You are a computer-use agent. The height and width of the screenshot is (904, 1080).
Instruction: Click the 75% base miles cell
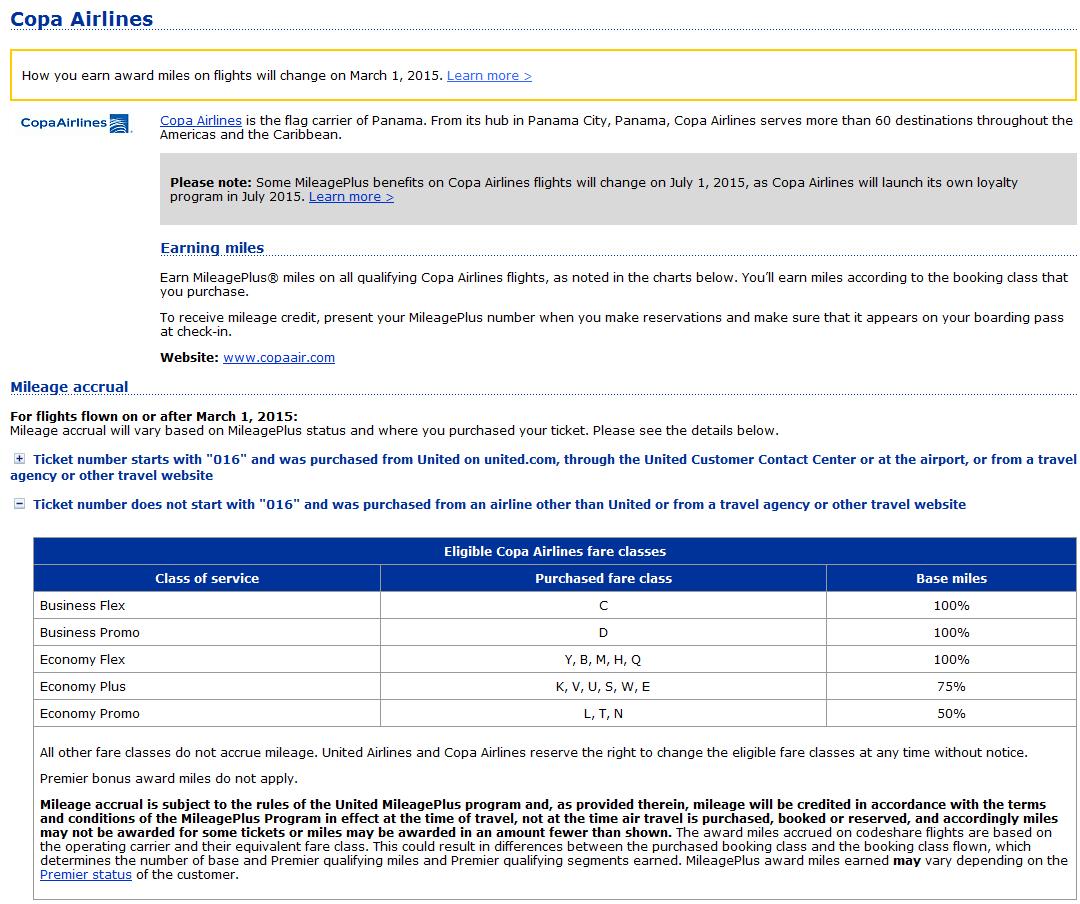pos(951,686)
